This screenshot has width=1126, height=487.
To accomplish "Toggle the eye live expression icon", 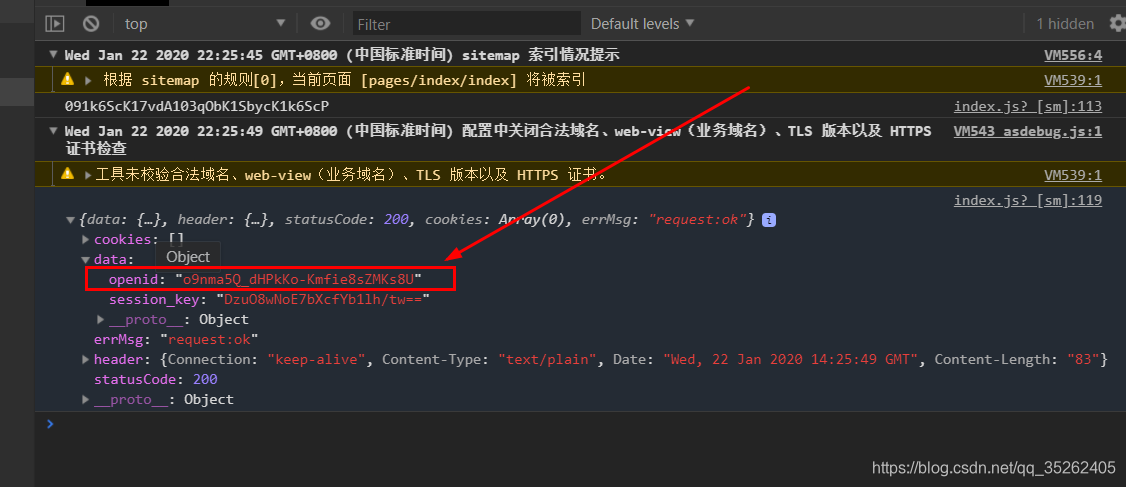I will point(320,24).
